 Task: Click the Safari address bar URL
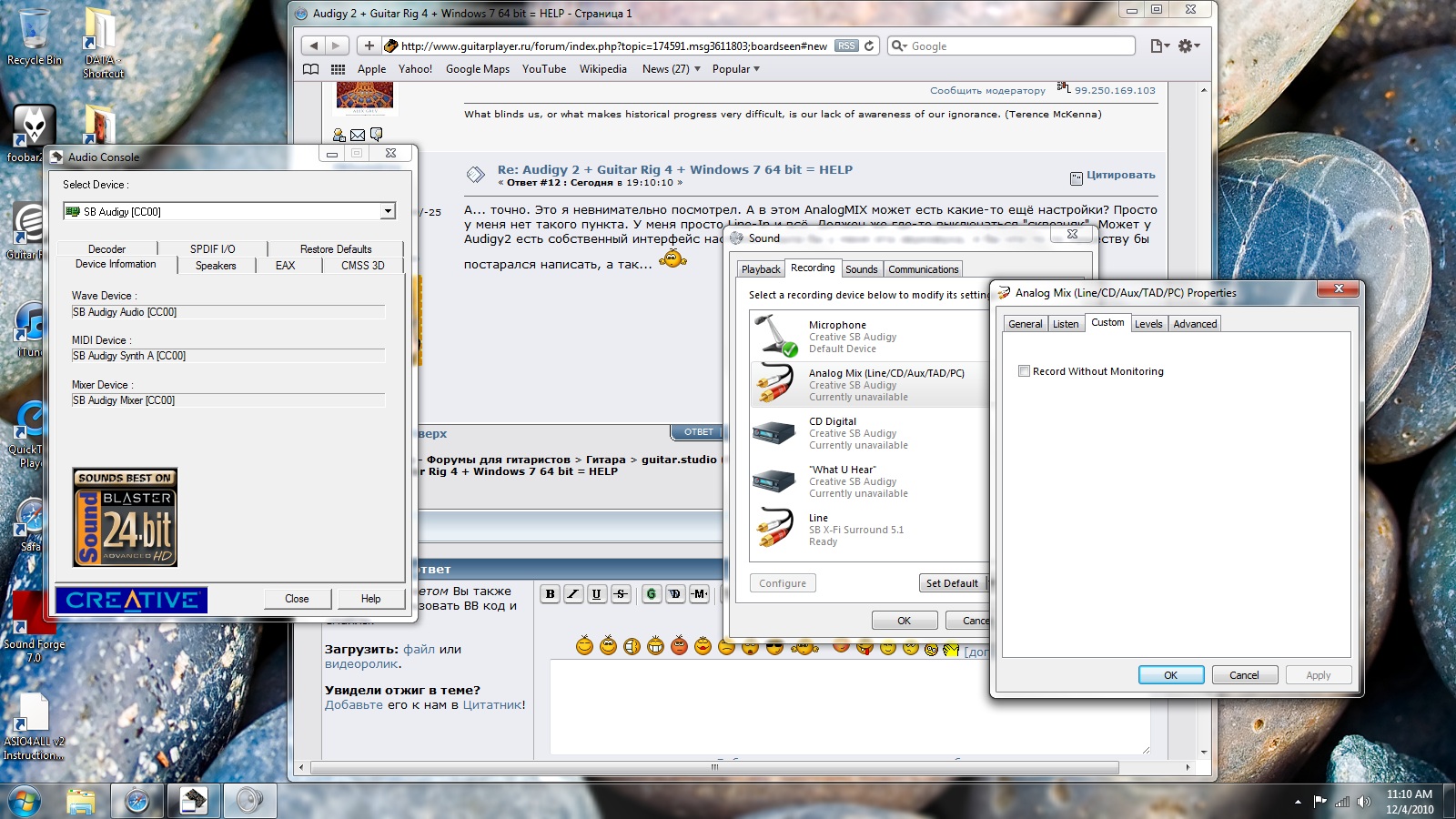click(x=614, y=45)
